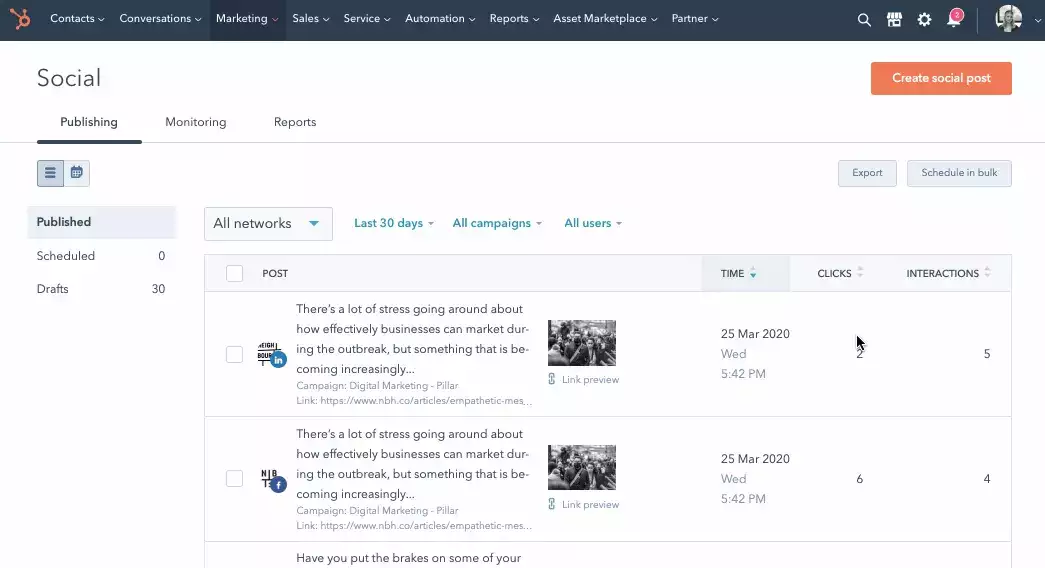Switch to list view icon
1045x568 pixels.
pyautogui.click(x=50, y=173)
